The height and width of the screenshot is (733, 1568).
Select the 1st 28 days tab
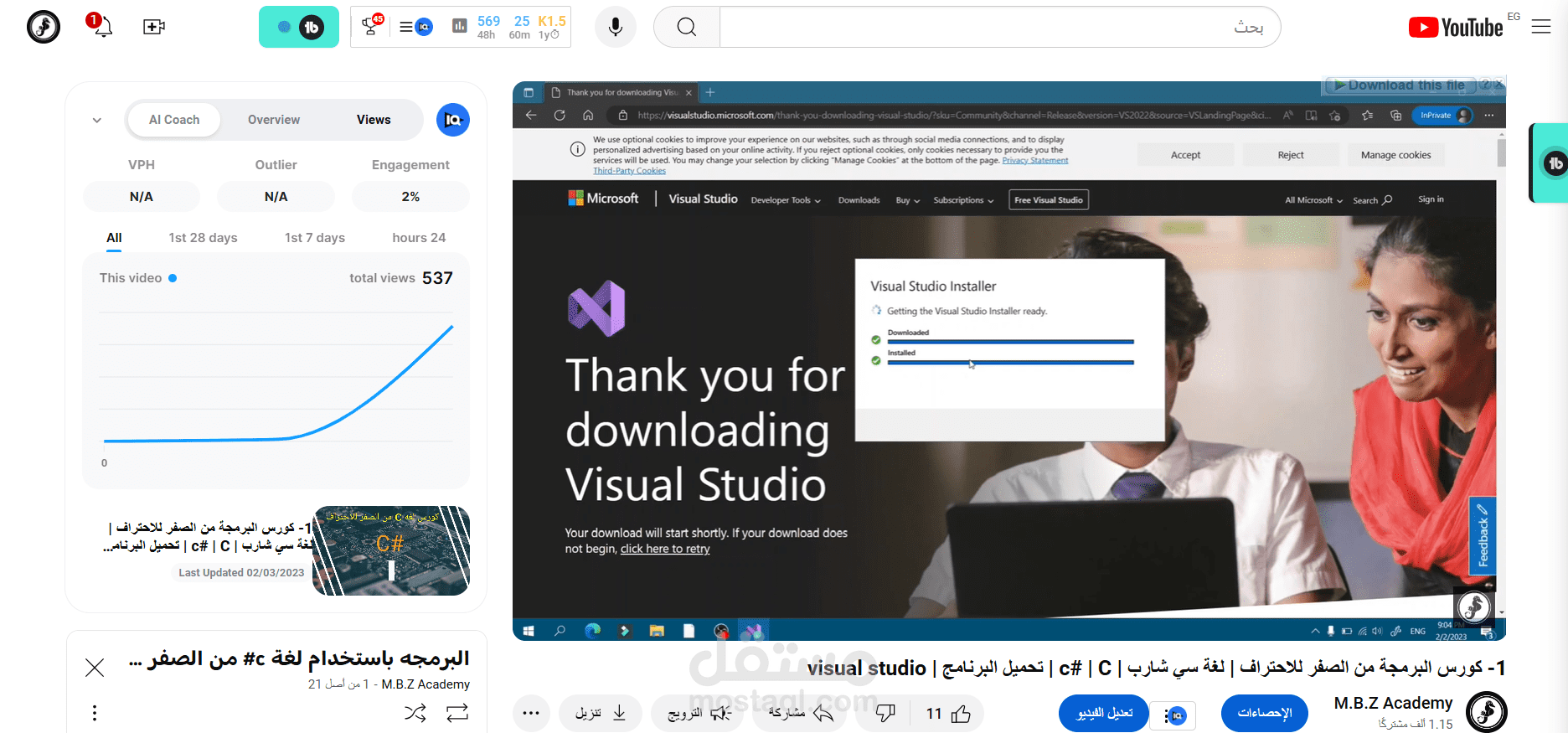203,238
